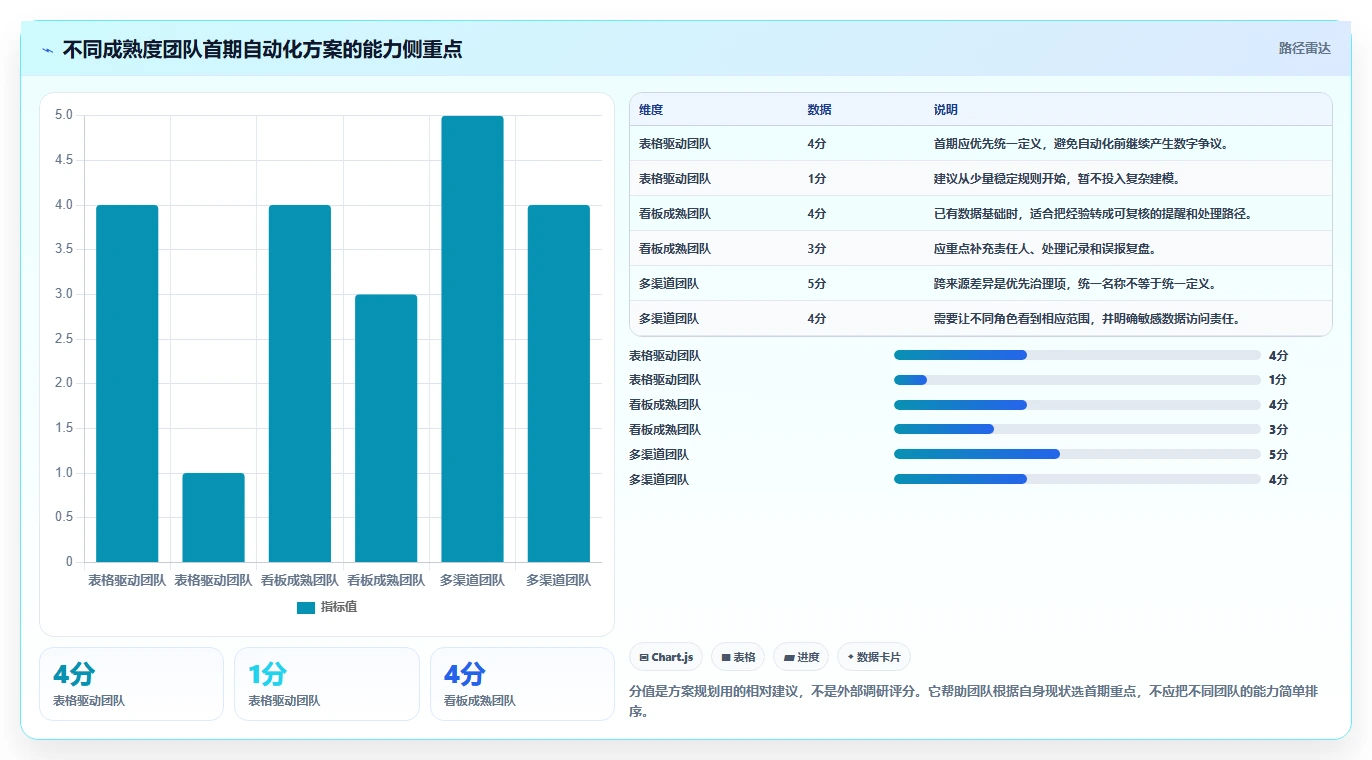Click the progress bar labeled 5分
1372x760 pixels.
(x=1077, y=454)
